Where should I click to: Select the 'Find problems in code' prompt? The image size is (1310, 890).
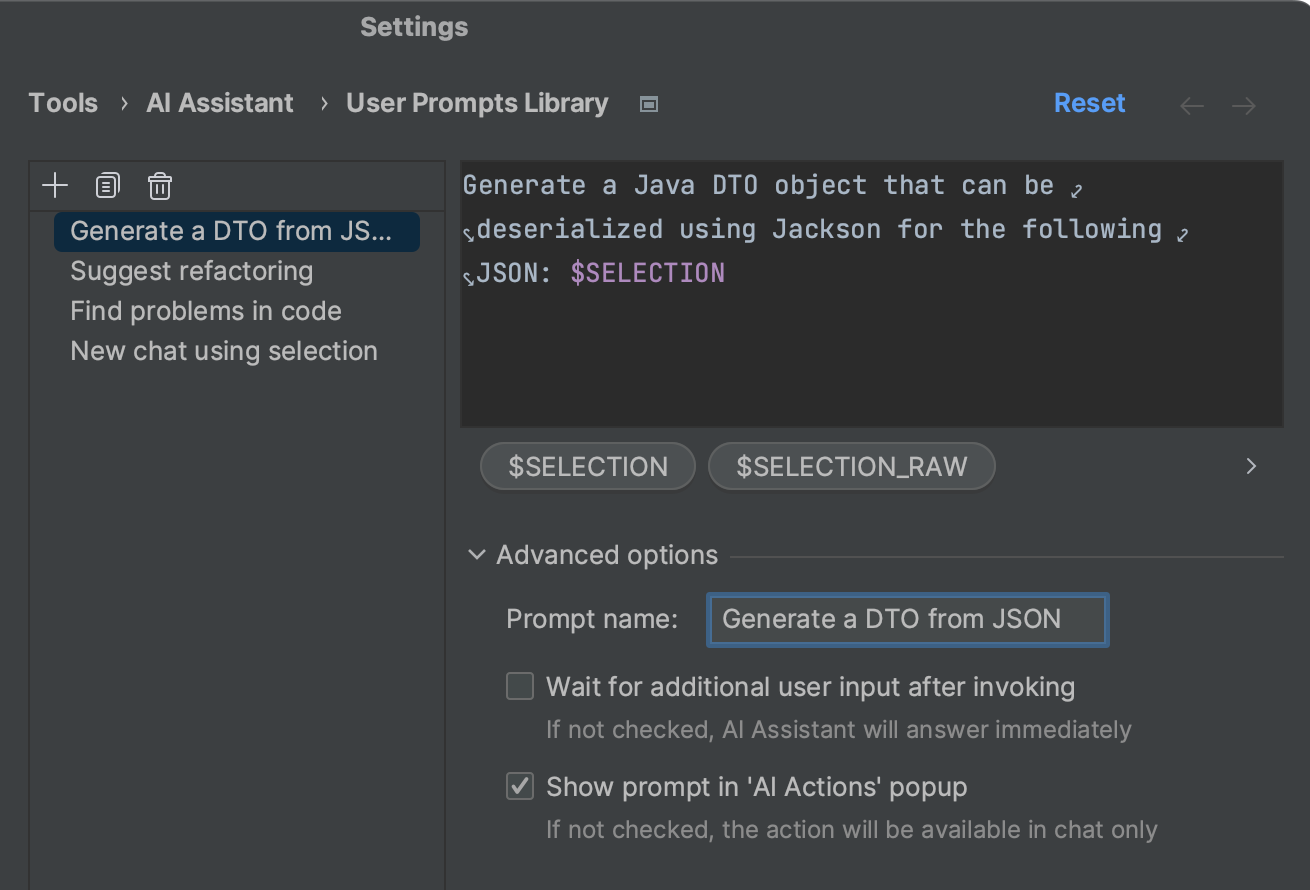[205, 311]
